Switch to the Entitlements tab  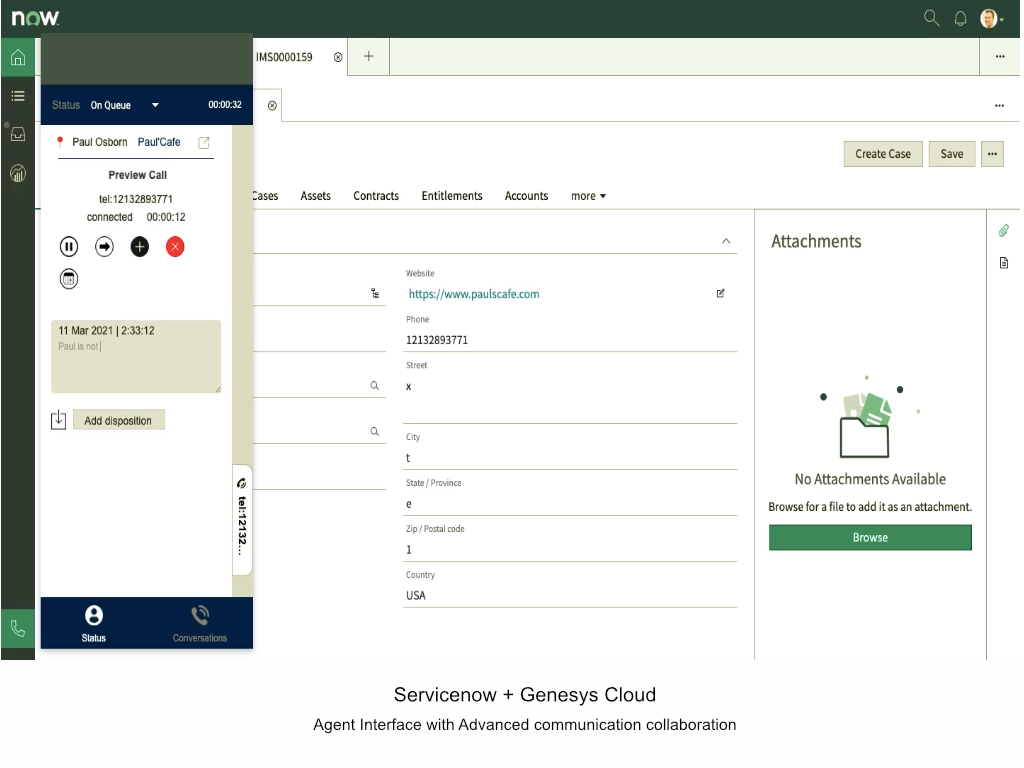(452, 196)
